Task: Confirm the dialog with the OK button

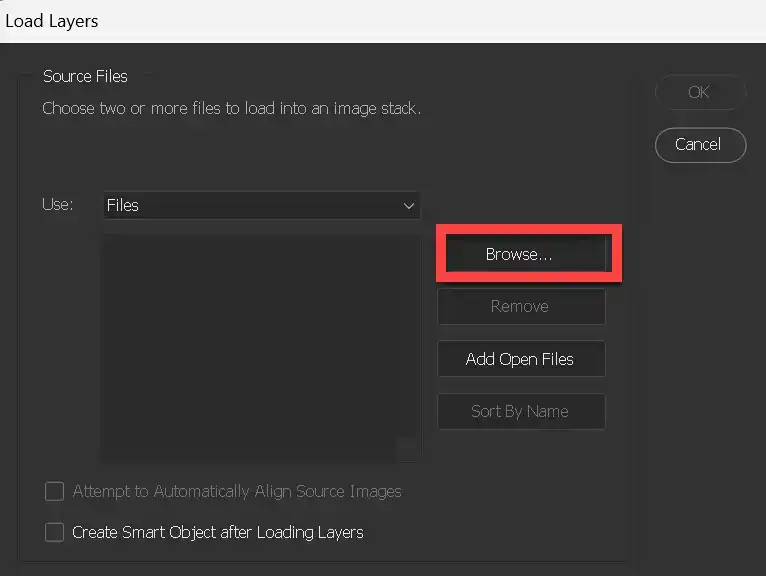Action: coord(699,92)
